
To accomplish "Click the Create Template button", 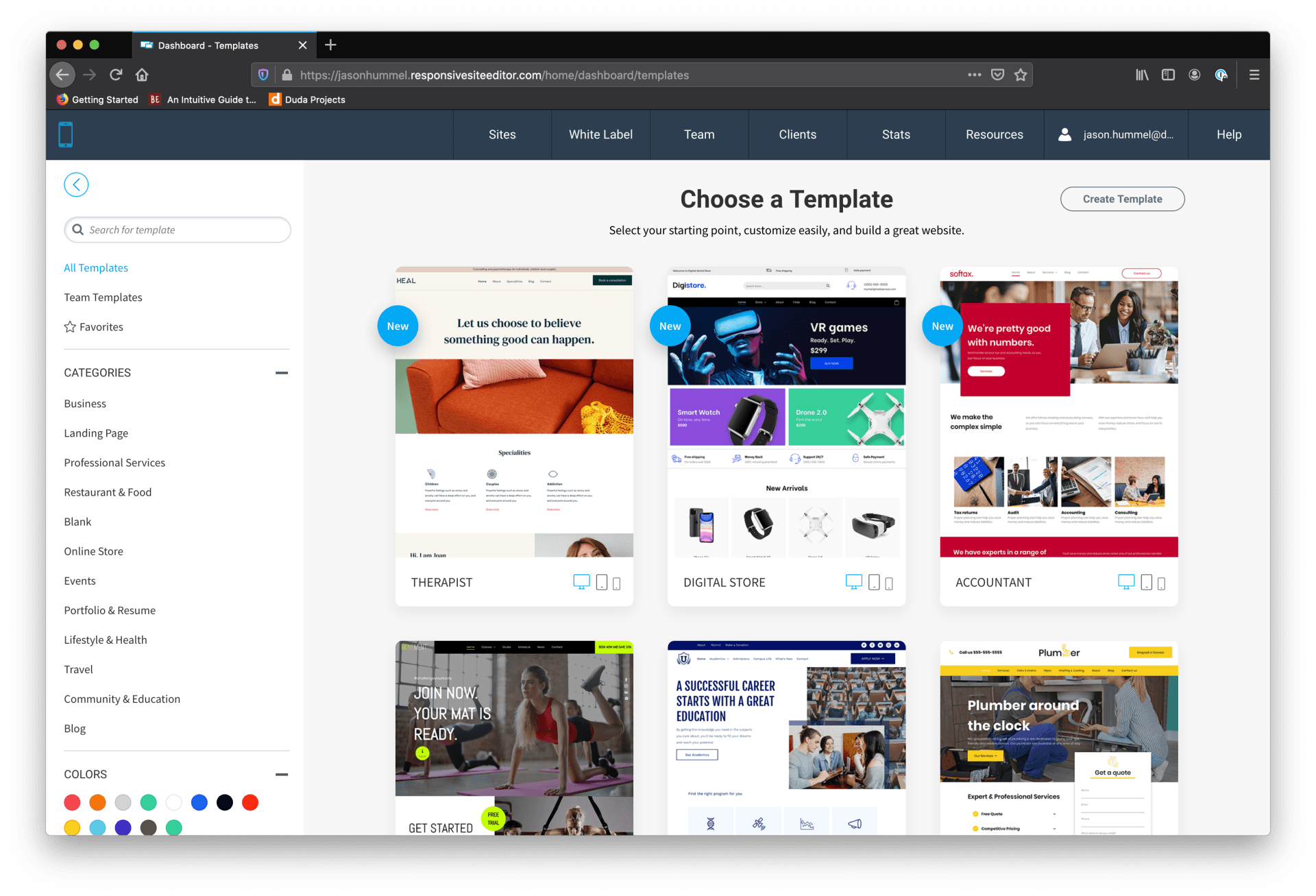I will 1122,199.
